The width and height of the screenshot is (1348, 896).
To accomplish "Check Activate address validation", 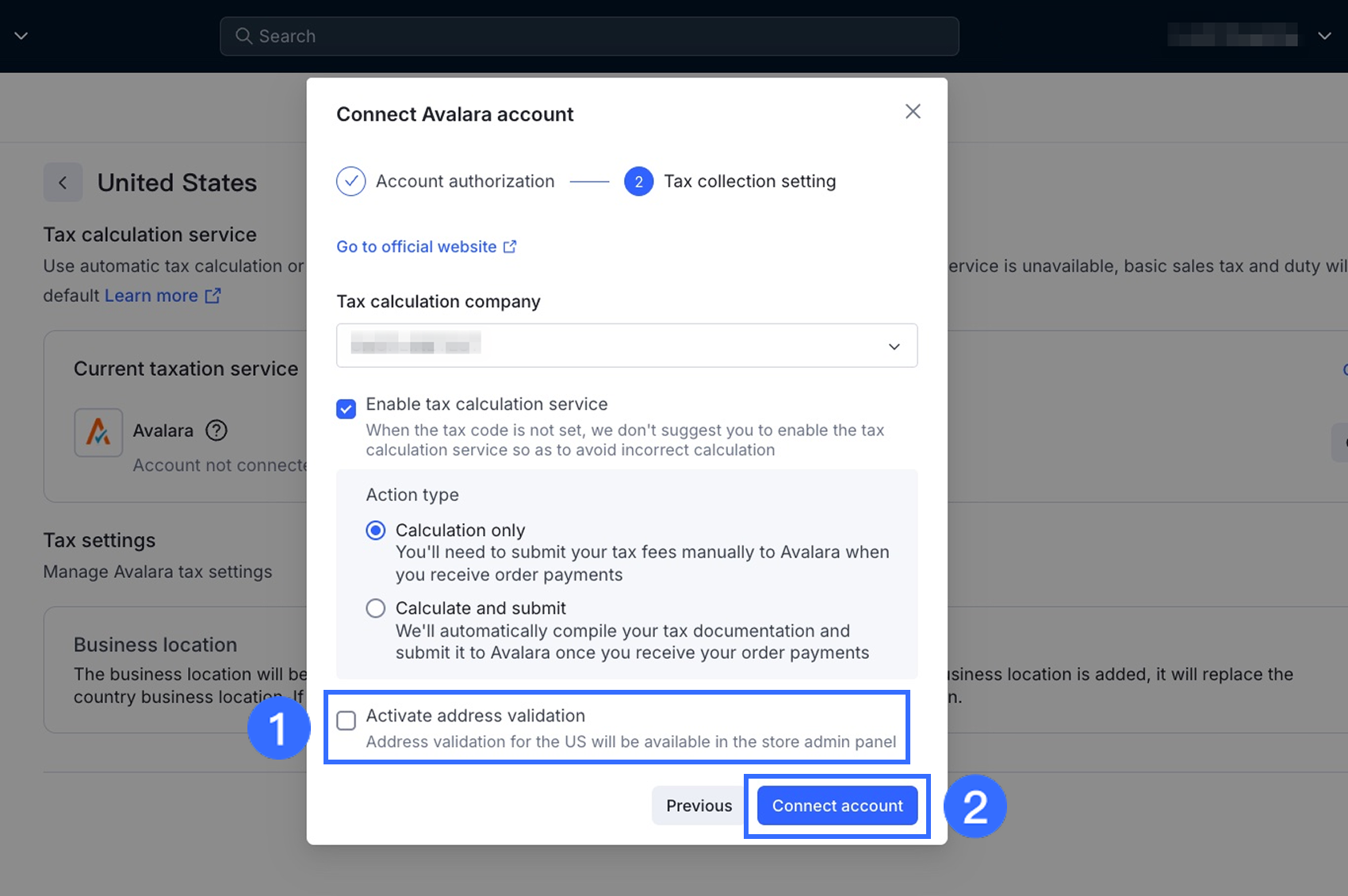I will (x=346, y=721).
